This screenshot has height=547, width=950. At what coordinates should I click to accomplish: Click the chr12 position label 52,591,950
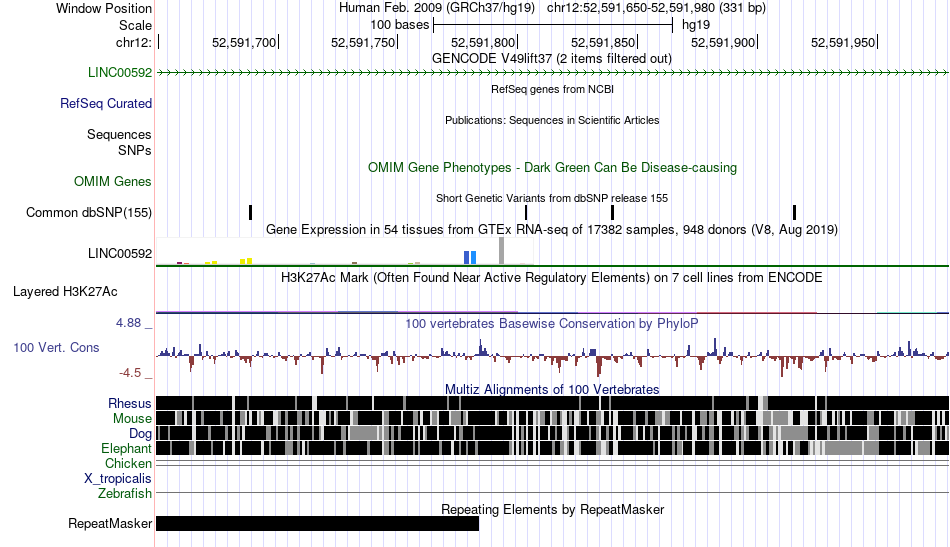[x=842, y=42]
